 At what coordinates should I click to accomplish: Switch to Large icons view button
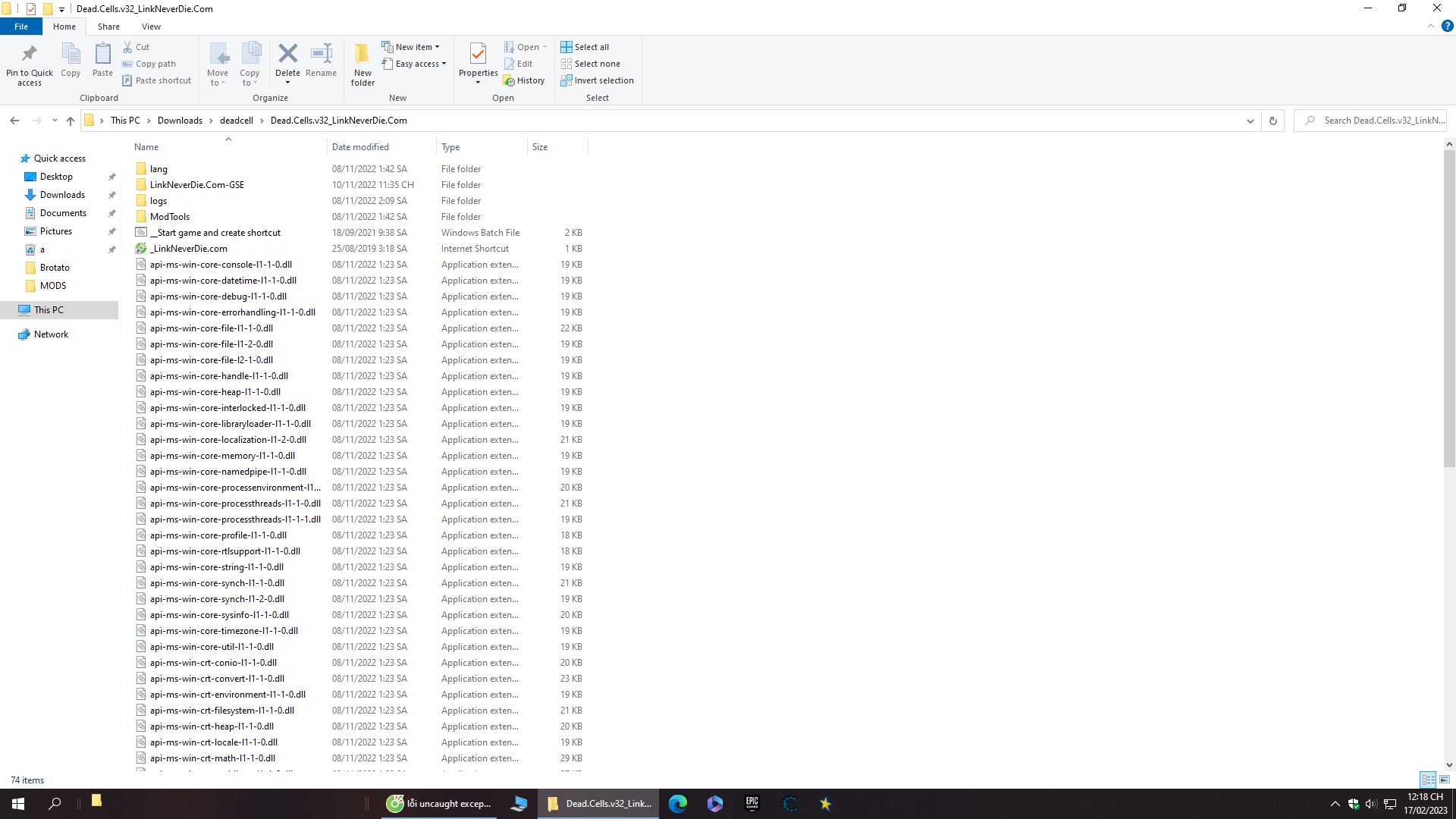tap(1445, 780)
